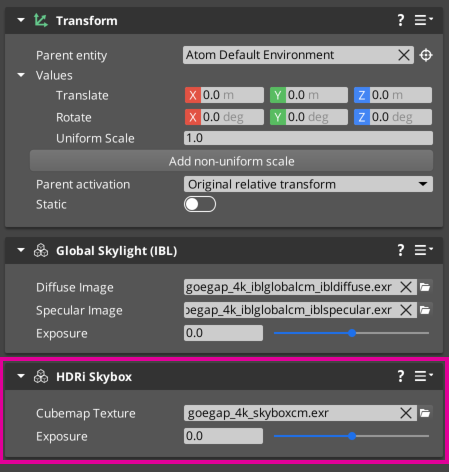Open the Parent activation dropdown
The height and width of the screenshot is (472, 449).
(x=308, y=184)
